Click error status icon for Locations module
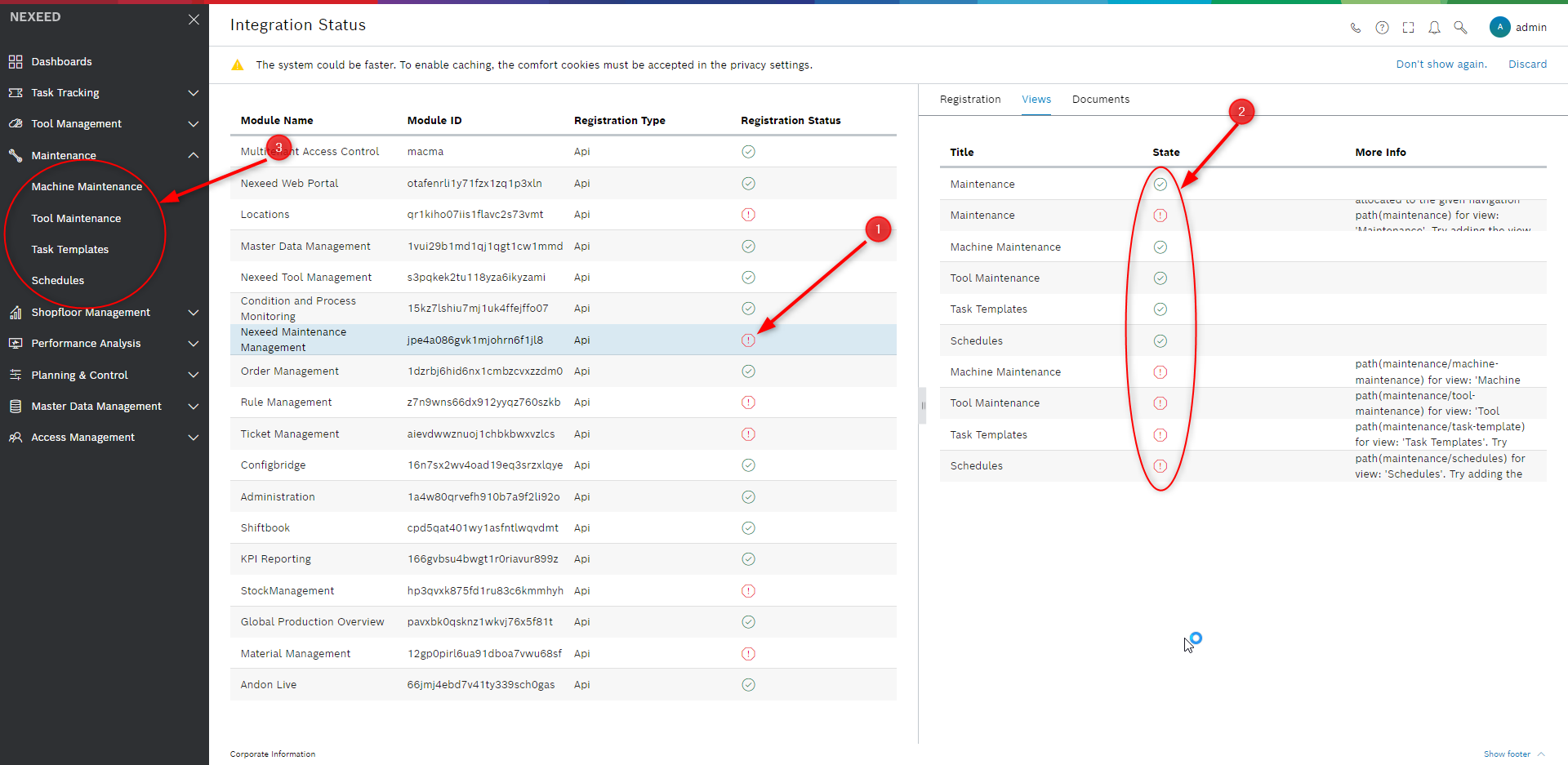This screenshot has width=1568, height=765. pos(748,215)
